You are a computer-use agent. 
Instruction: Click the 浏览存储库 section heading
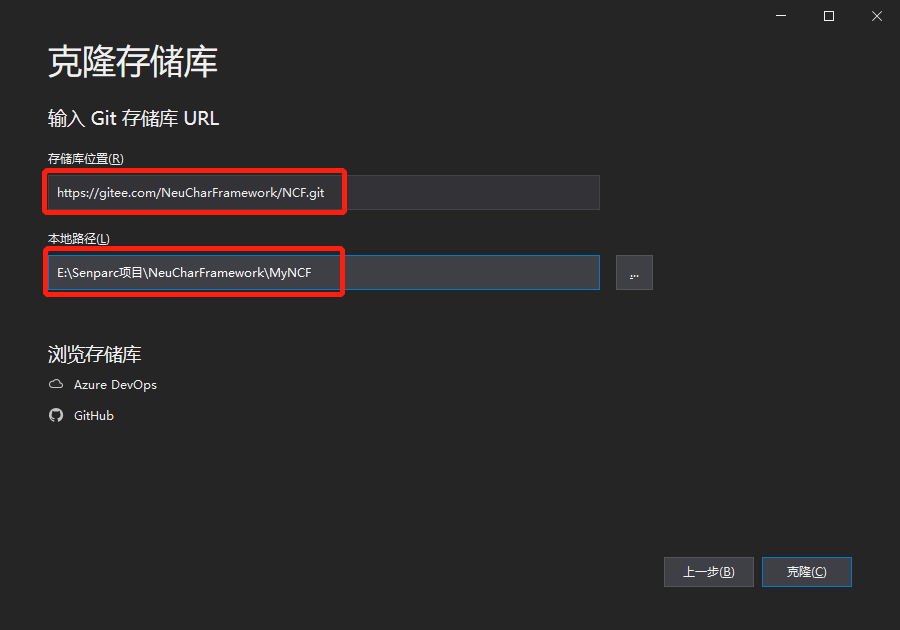point(95,355)
